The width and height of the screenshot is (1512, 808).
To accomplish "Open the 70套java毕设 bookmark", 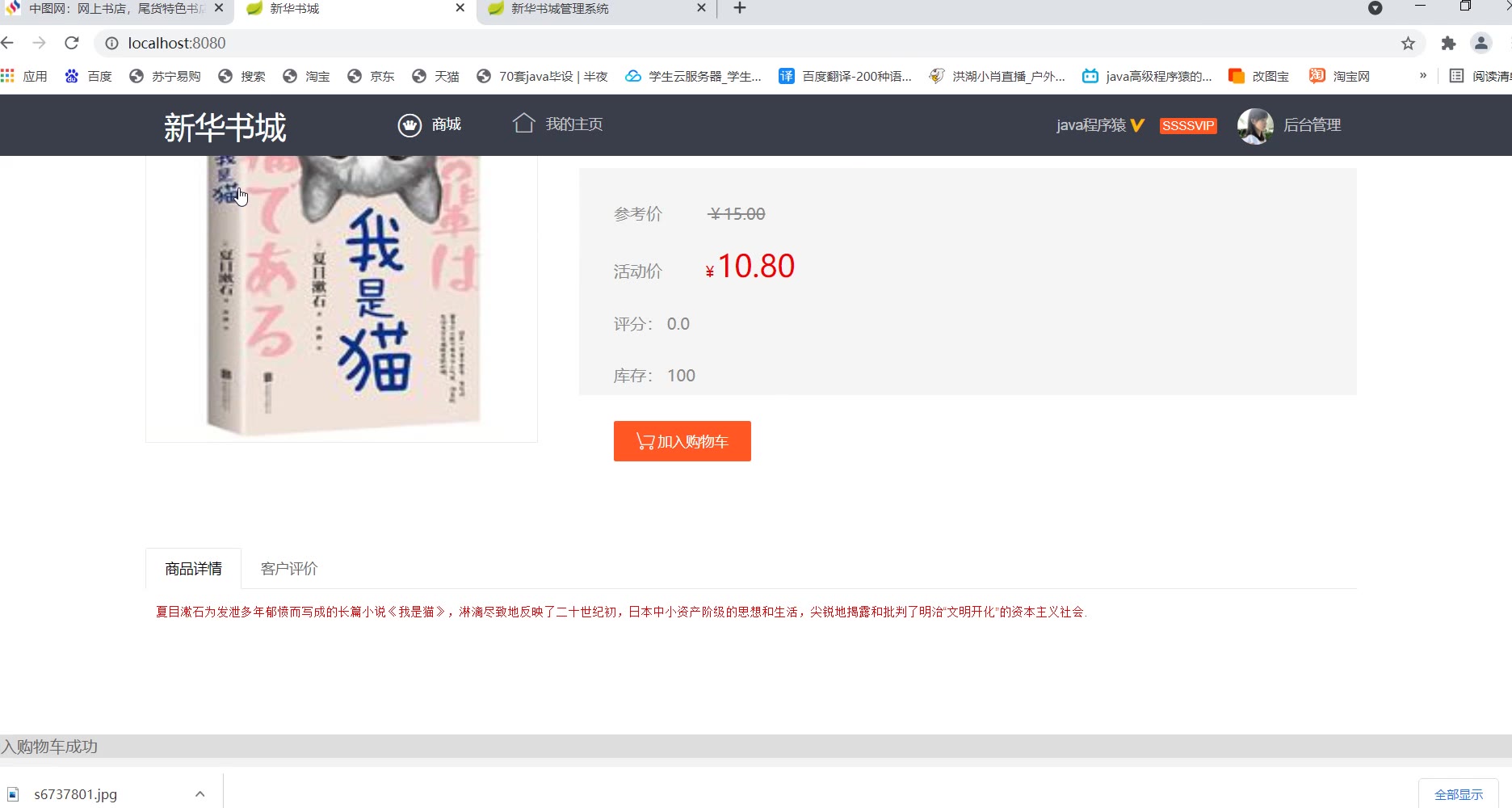I will pos(542,76).
